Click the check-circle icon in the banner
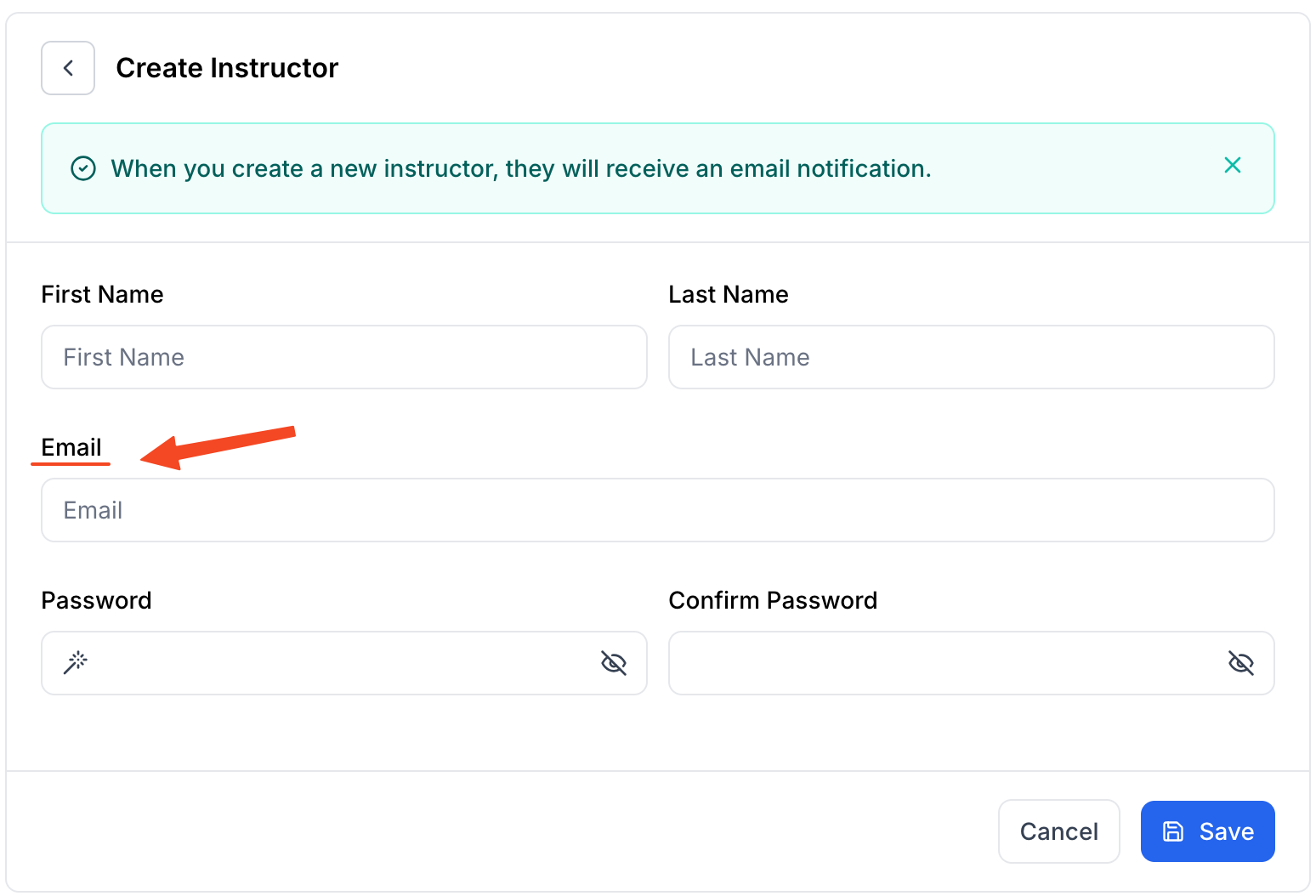The image size is (1316, 896). [x=82, y=168]
